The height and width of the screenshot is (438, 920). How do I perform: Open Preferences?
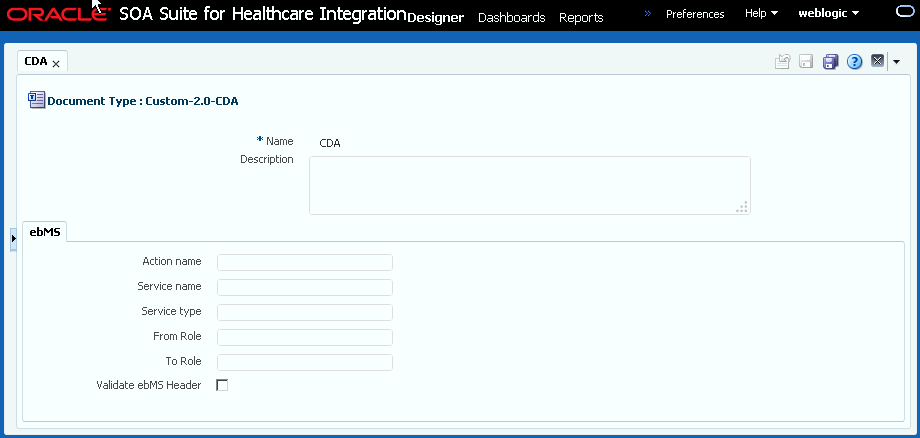click(695, 13)
